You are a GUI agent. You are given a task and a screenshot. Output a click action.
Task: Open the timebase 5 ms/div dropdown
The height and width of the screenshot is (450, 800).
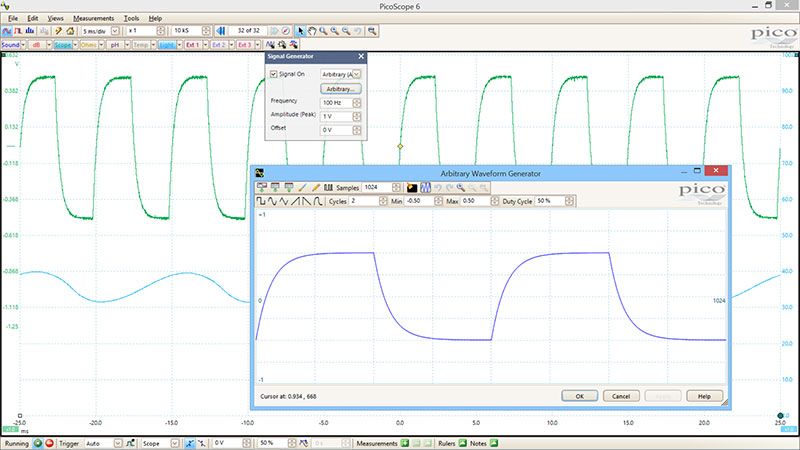click(113, 31)
